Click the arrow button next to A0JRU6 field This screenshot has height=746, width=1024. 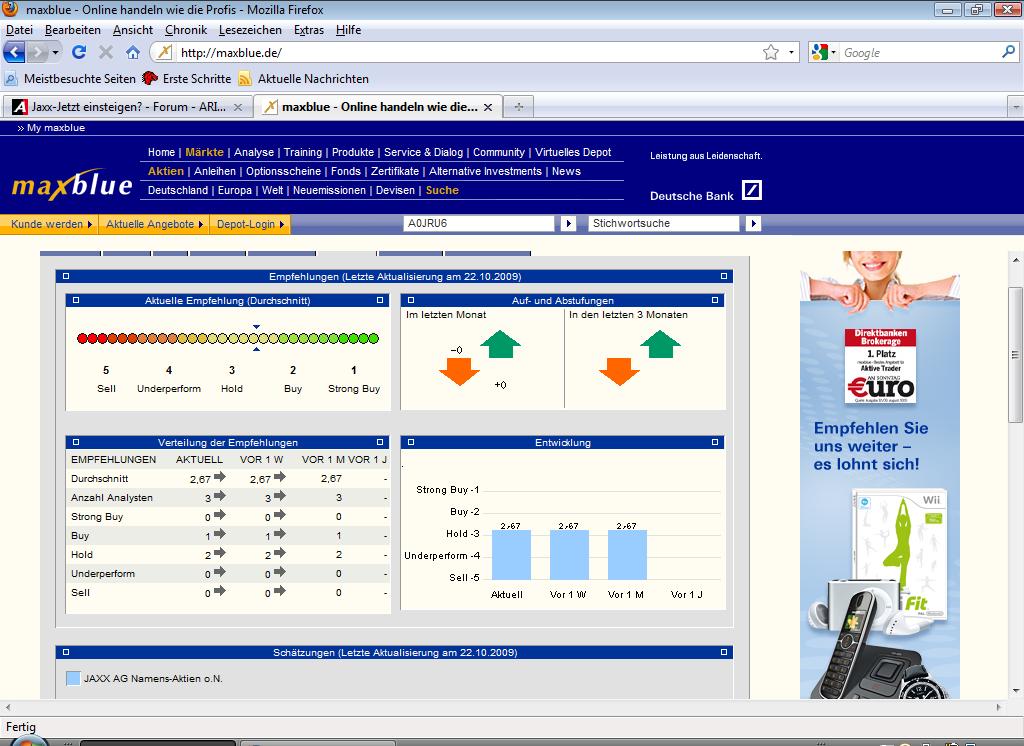click(569, 224)
